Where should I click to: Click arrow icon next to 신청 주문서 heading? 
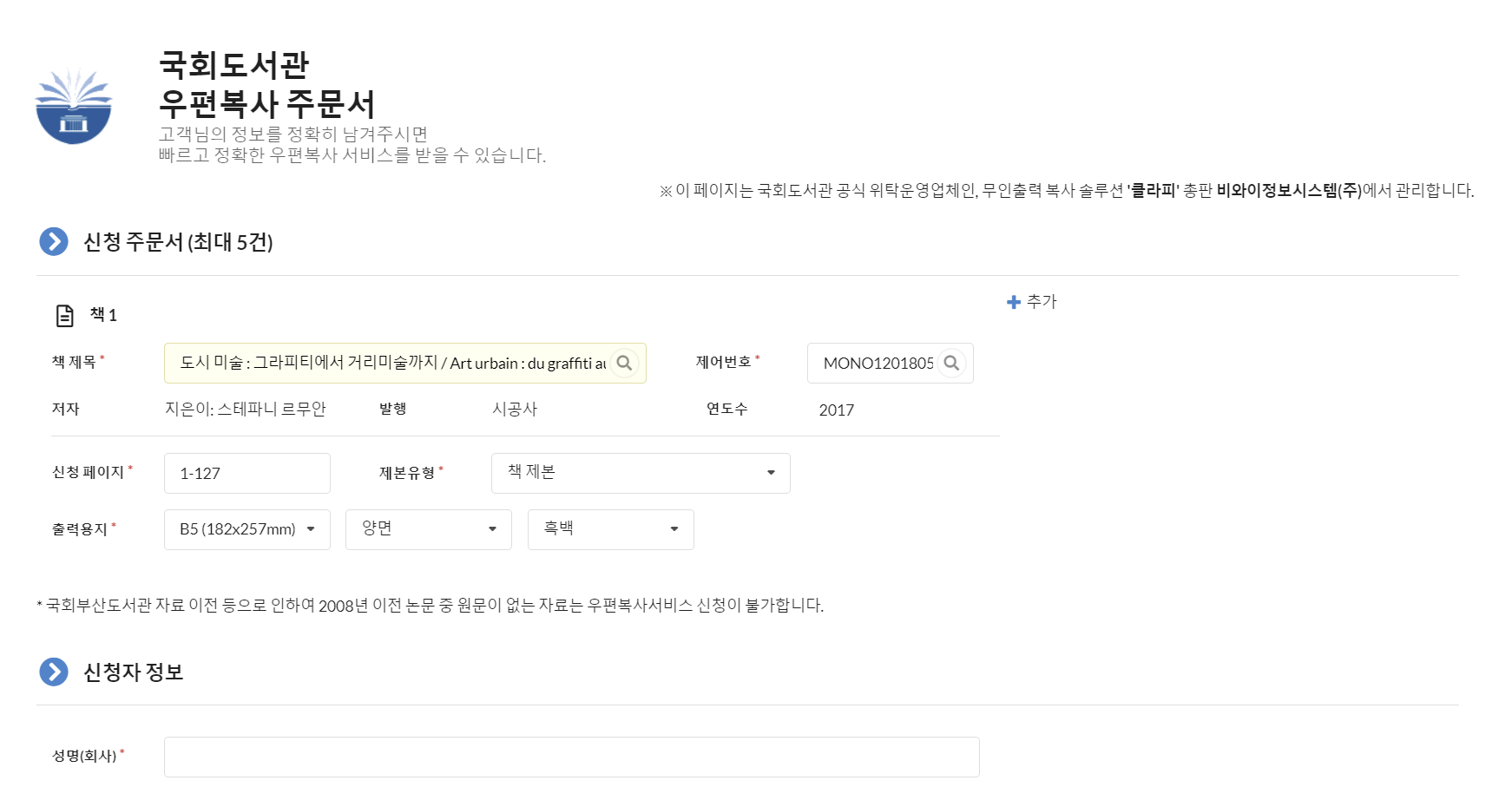(x=54, y=241)
